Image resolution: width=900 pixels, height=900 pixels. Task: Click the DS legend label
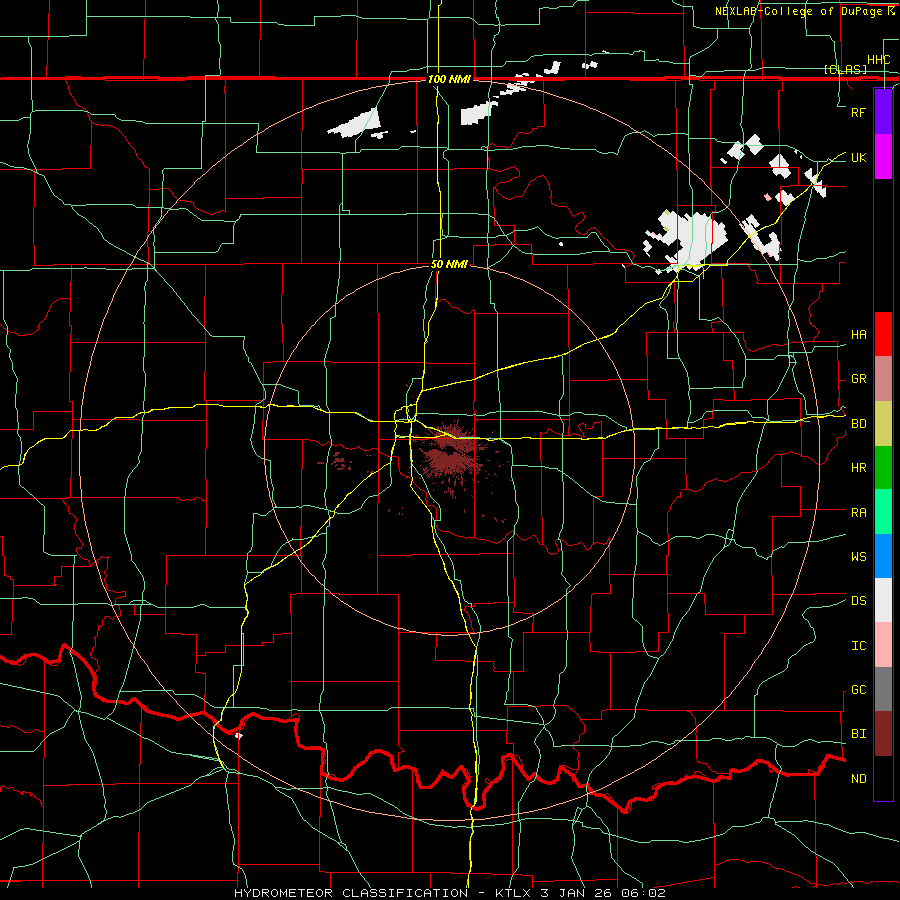tap(858, 601)
